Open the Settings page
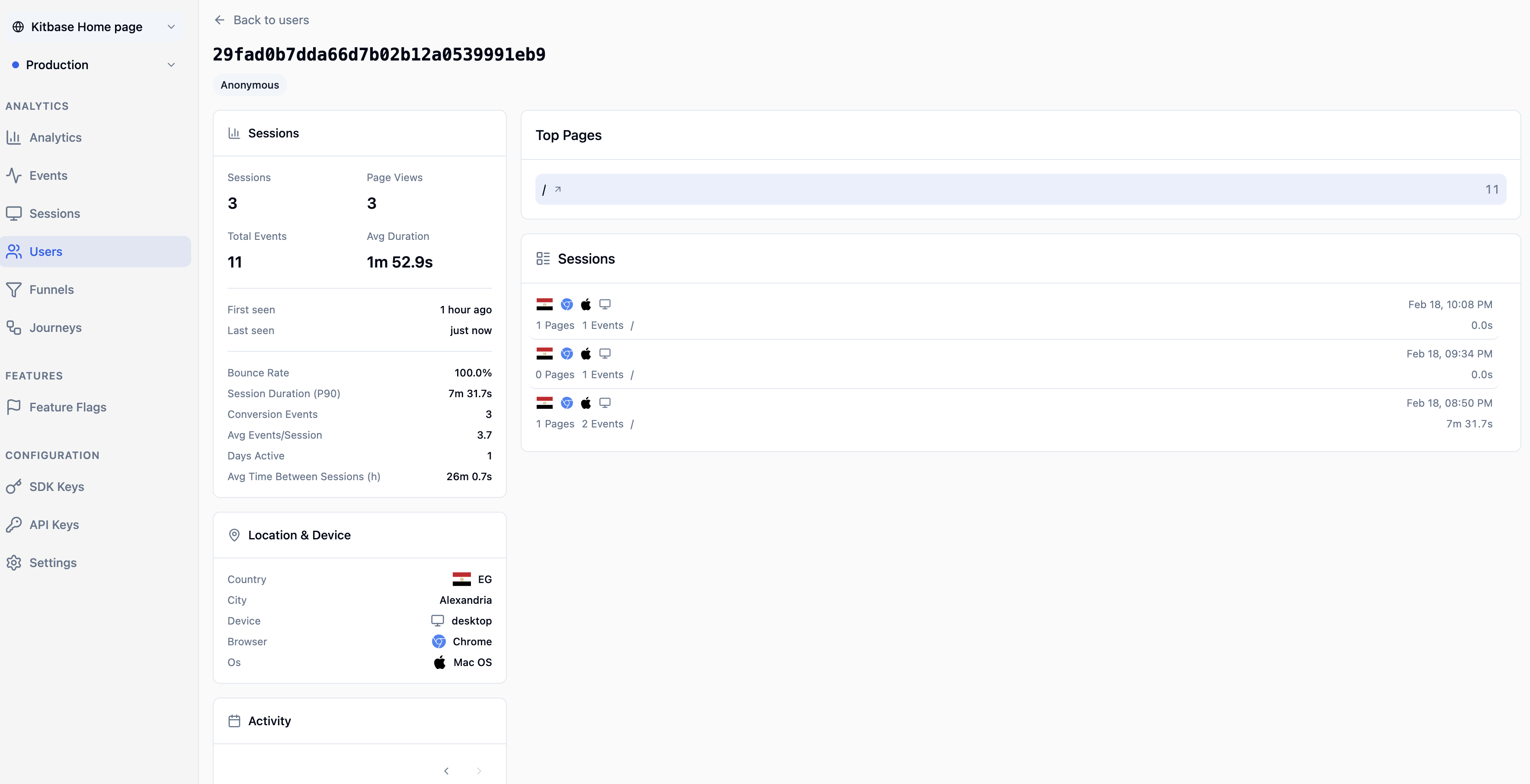 coord(53,563)
